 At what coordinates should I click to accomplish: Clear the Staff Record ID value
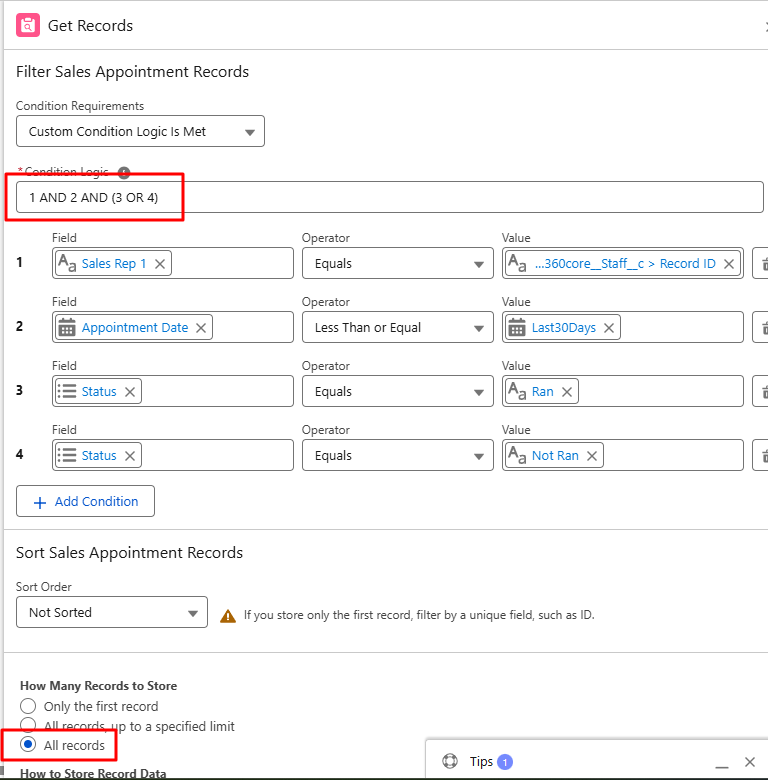click(x=729, y=264)
